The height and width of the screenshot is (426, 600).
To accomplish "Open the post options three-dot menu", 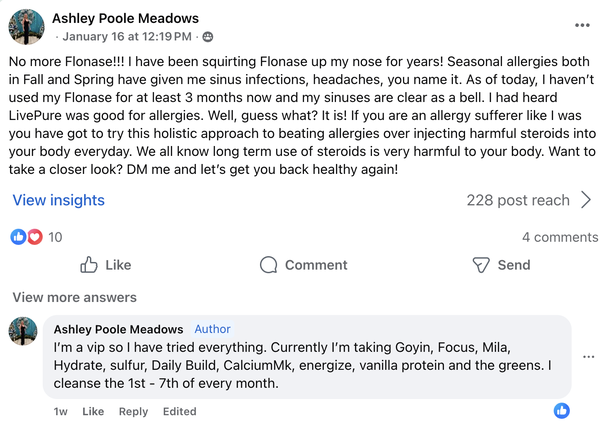I will (x=582, y=24).
